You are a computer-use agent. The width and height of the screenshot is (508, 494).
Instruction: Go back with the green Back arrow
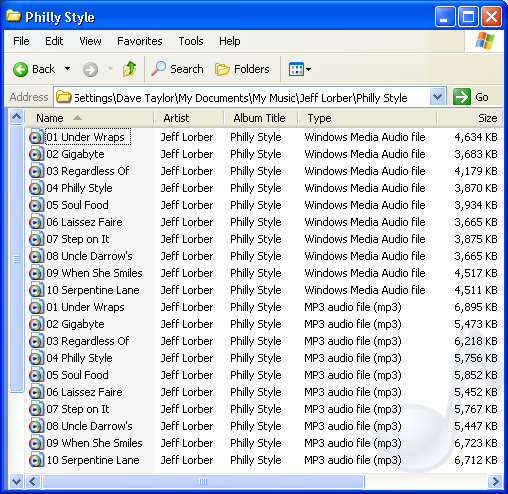click(x=20, y=70)
